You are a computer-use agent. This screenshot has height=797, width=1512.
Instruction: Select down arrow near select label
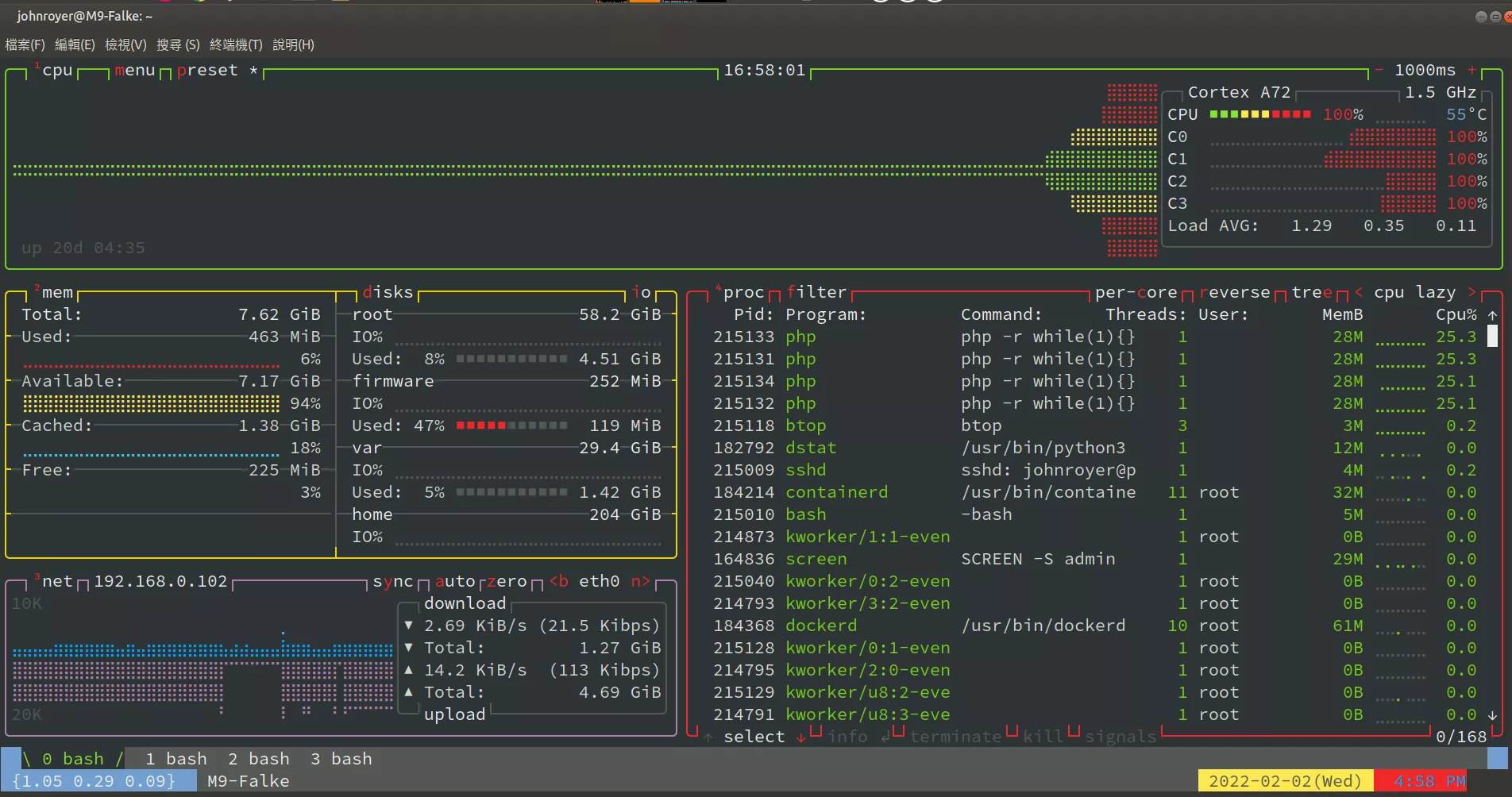pyautogui.click(x=801, y=737)
